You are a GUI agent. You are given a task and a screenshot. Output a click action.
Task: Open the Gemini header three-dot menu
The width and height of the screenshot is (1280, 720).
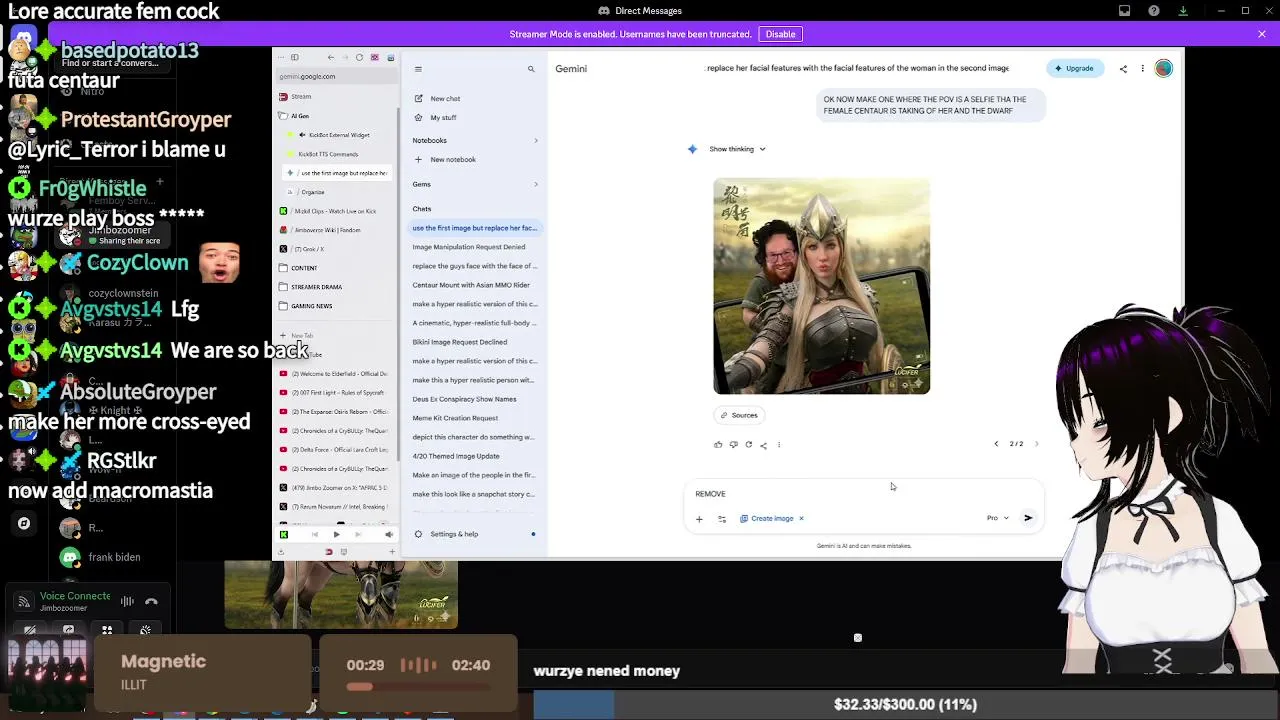coord(1142,69)
